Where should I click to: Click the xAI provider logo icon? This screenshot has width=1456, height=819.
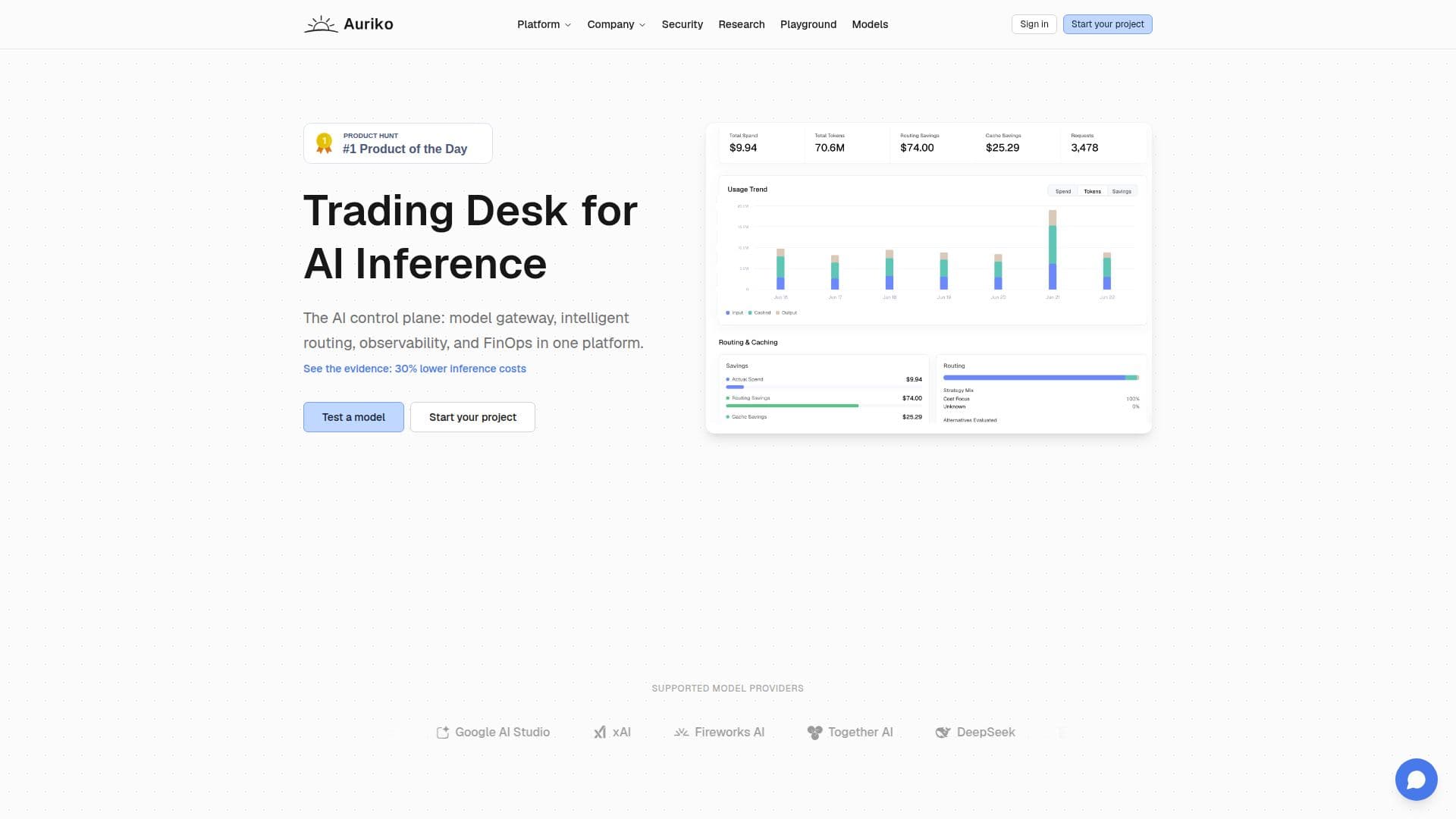pyautogui.click(x=600, y=733)
